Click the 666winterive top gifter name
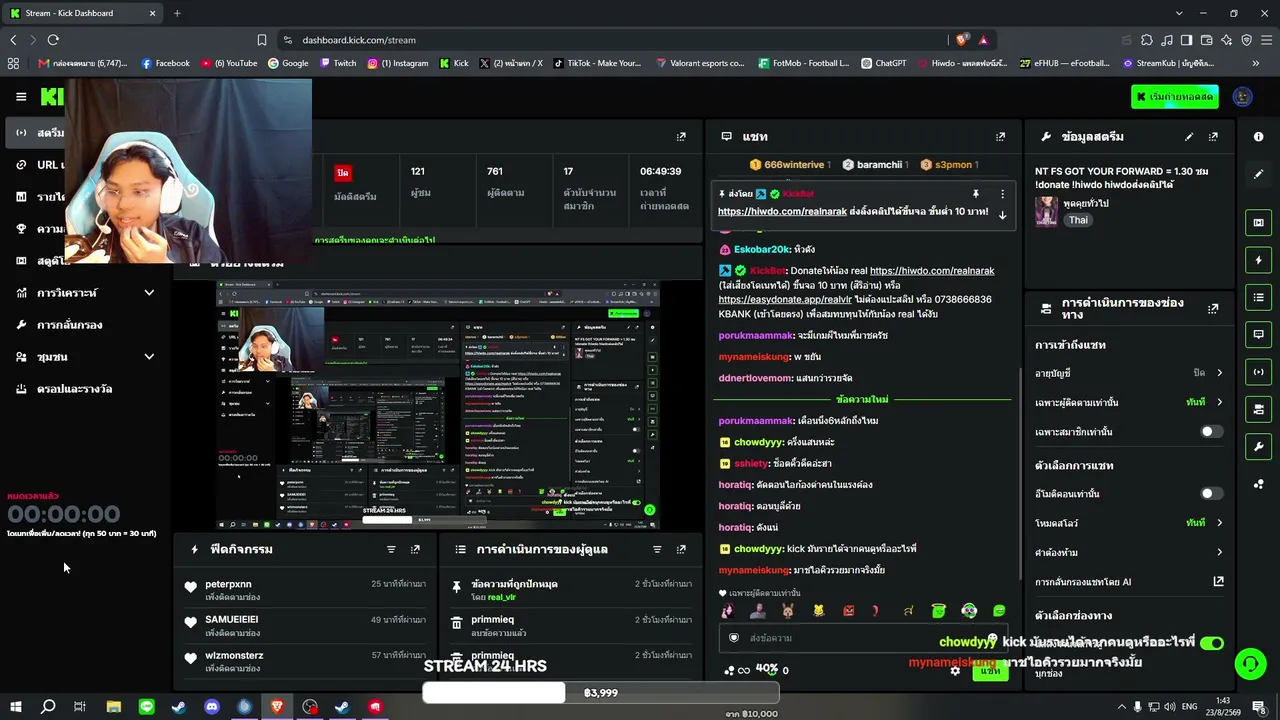This screenshot has height=720, width=1280. pyautogui.click(x=794, y=165)
